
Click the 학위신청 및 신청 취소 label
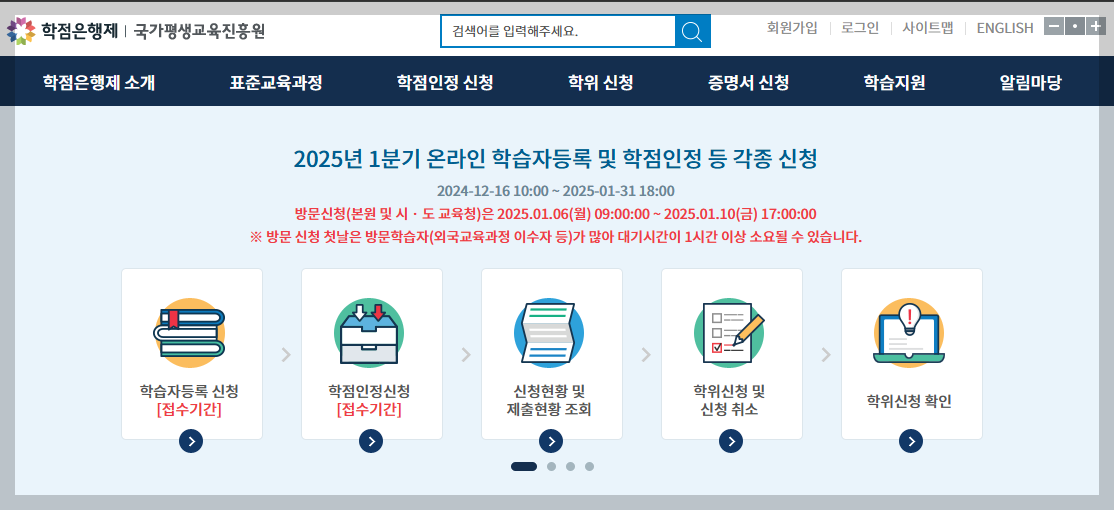pyautogui.click(x=729, y=401)
